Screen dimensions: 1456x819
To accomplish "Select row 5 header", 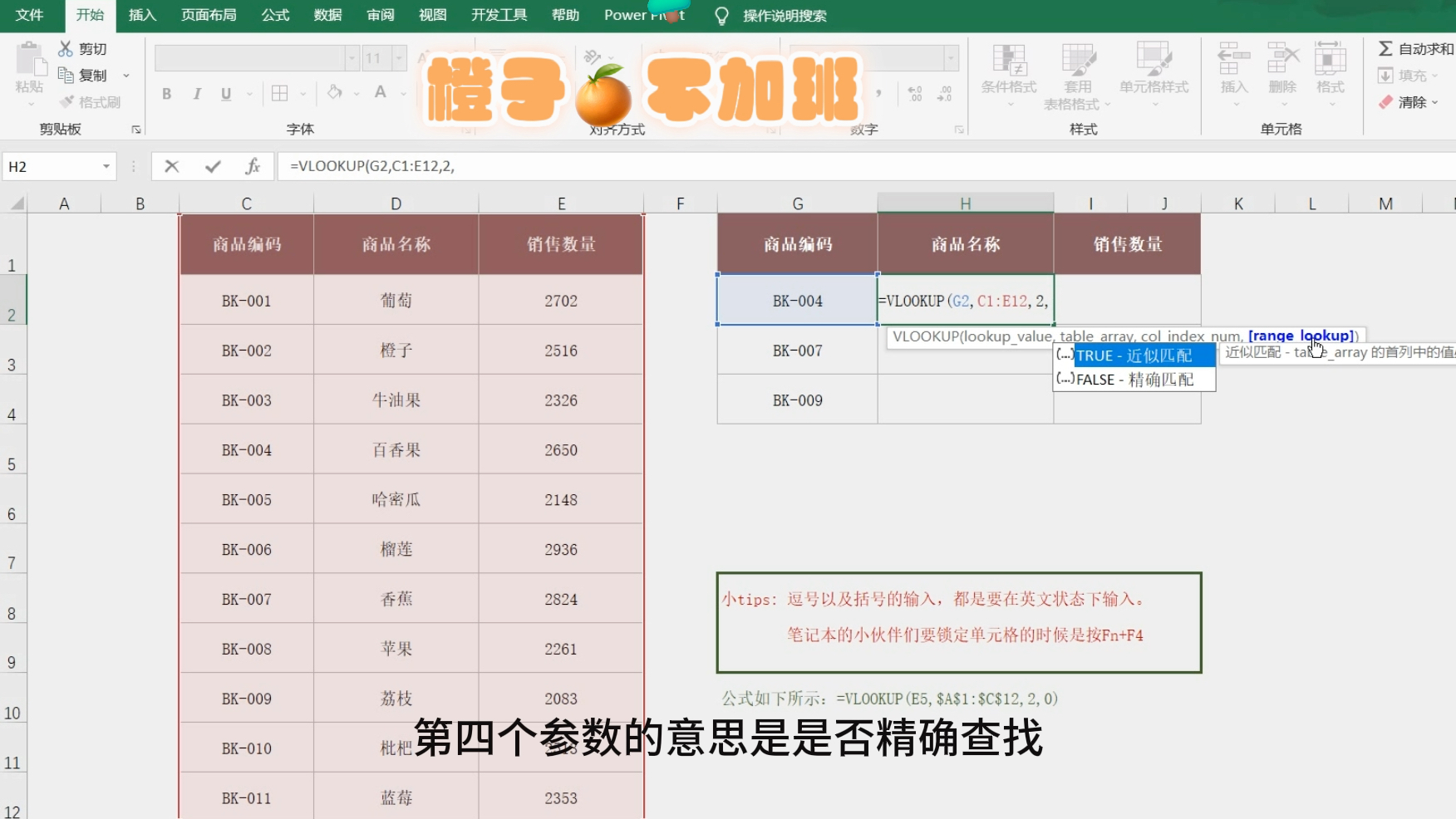I will tap(12, 449).
